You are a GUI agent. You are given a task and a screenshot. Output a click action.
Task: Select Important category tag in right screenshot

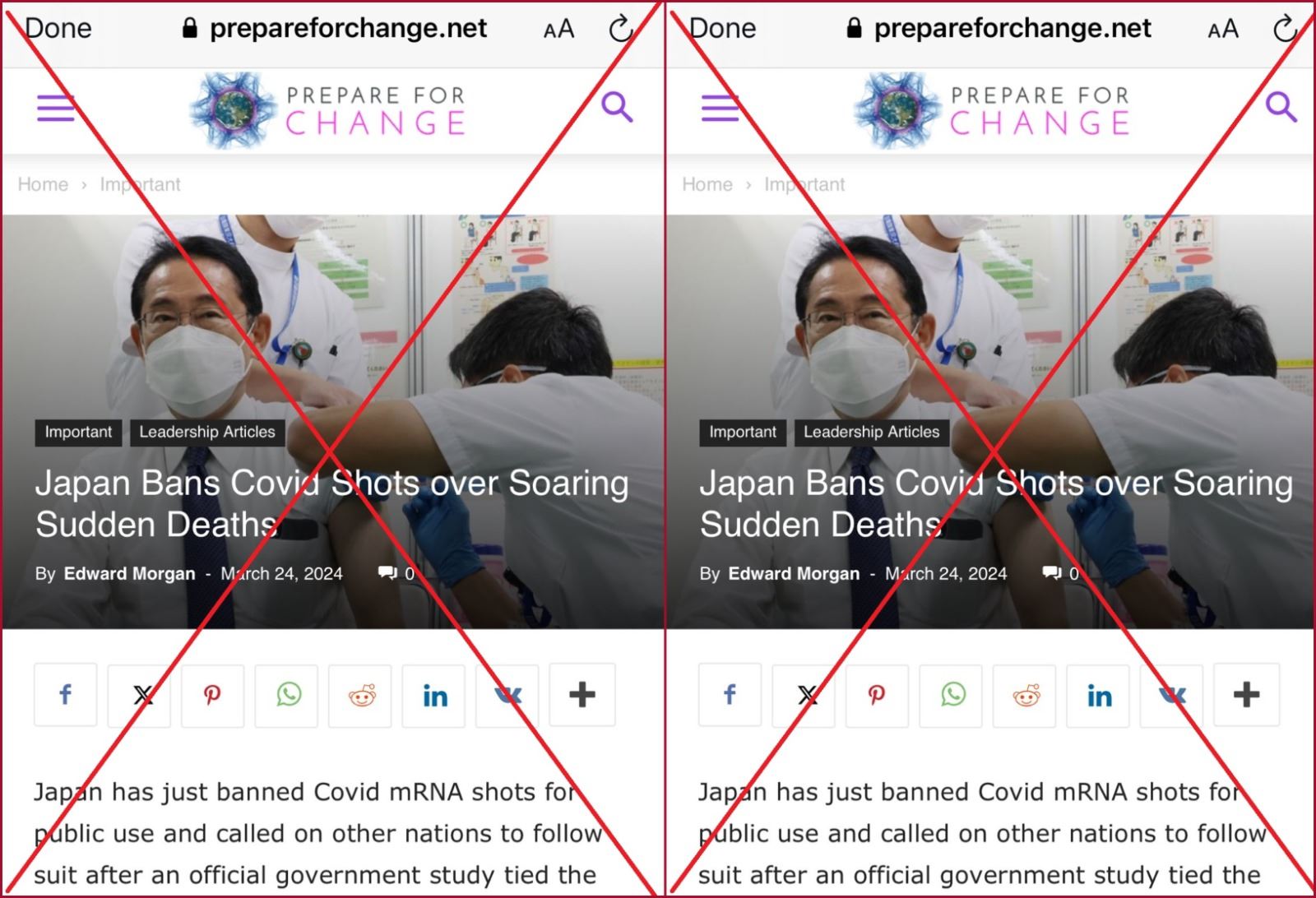point(743,433)
